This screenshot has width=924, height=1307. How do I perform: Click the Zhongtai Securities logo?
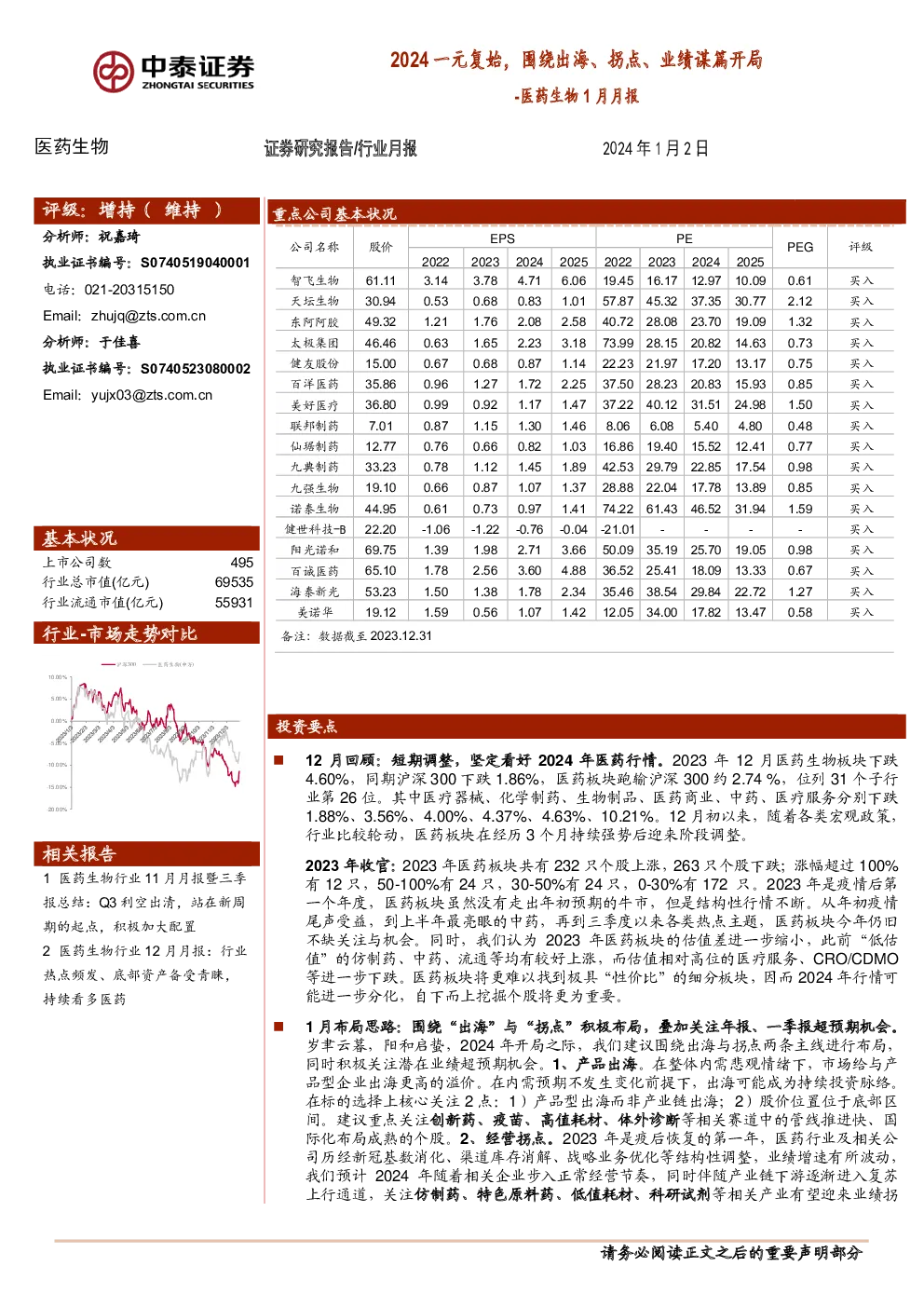[x=173, y=71]
